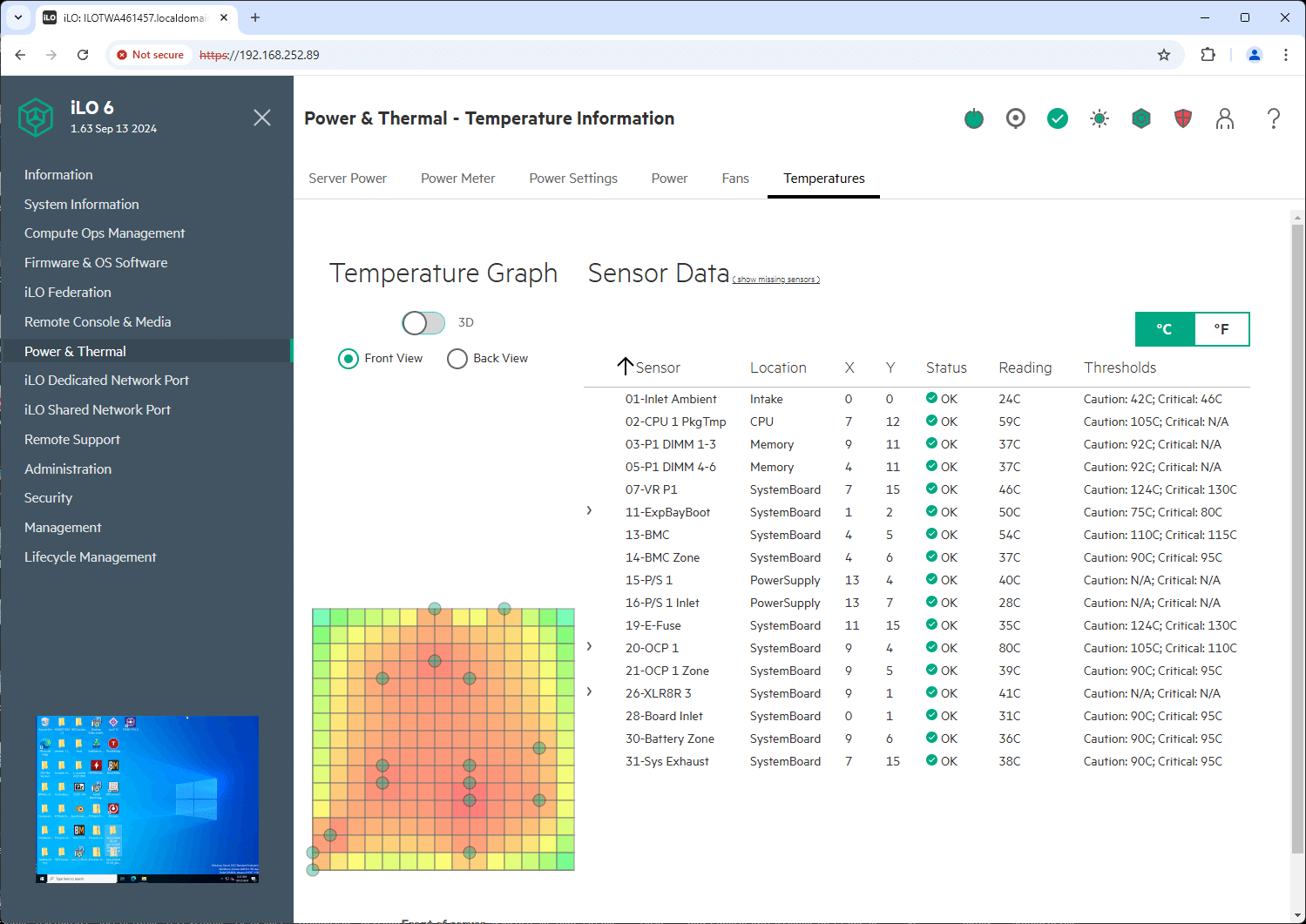Go back in browser history
Screen dimensions: 1306x924
pos(20,55)
